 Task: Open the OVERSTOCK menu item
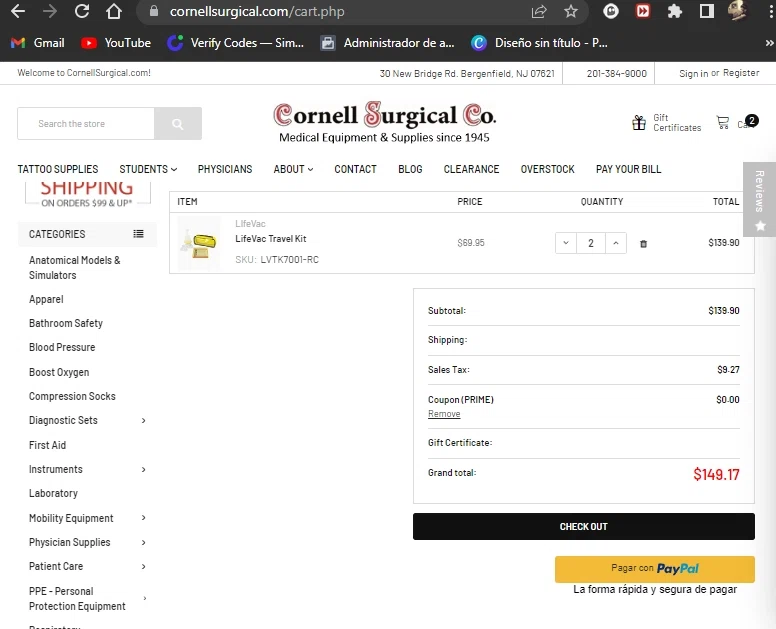[x=547, y=169]
